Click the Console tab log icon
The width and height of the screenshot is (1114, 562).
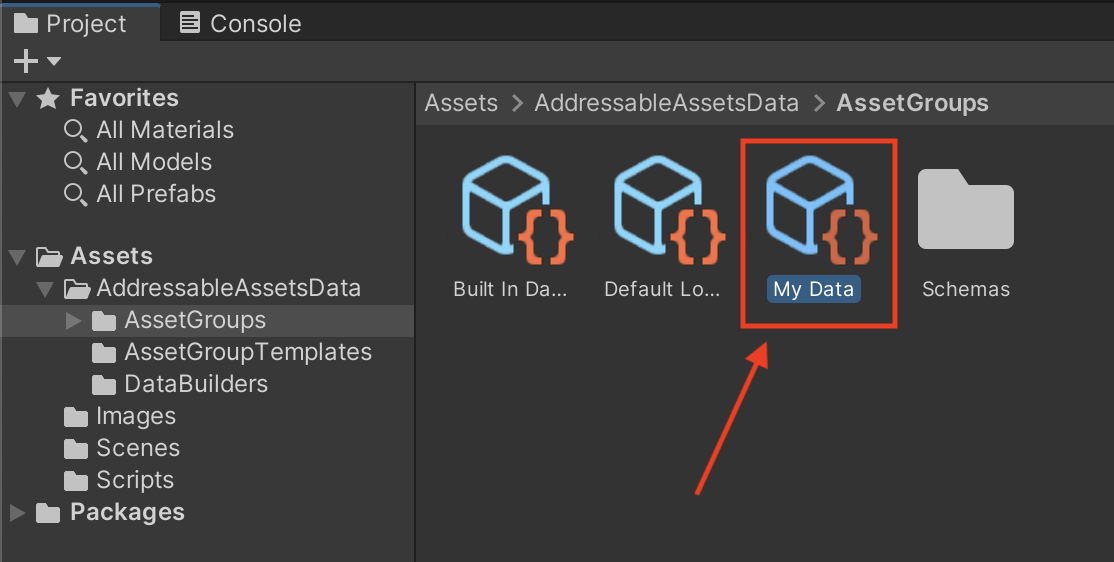(190, 23)
